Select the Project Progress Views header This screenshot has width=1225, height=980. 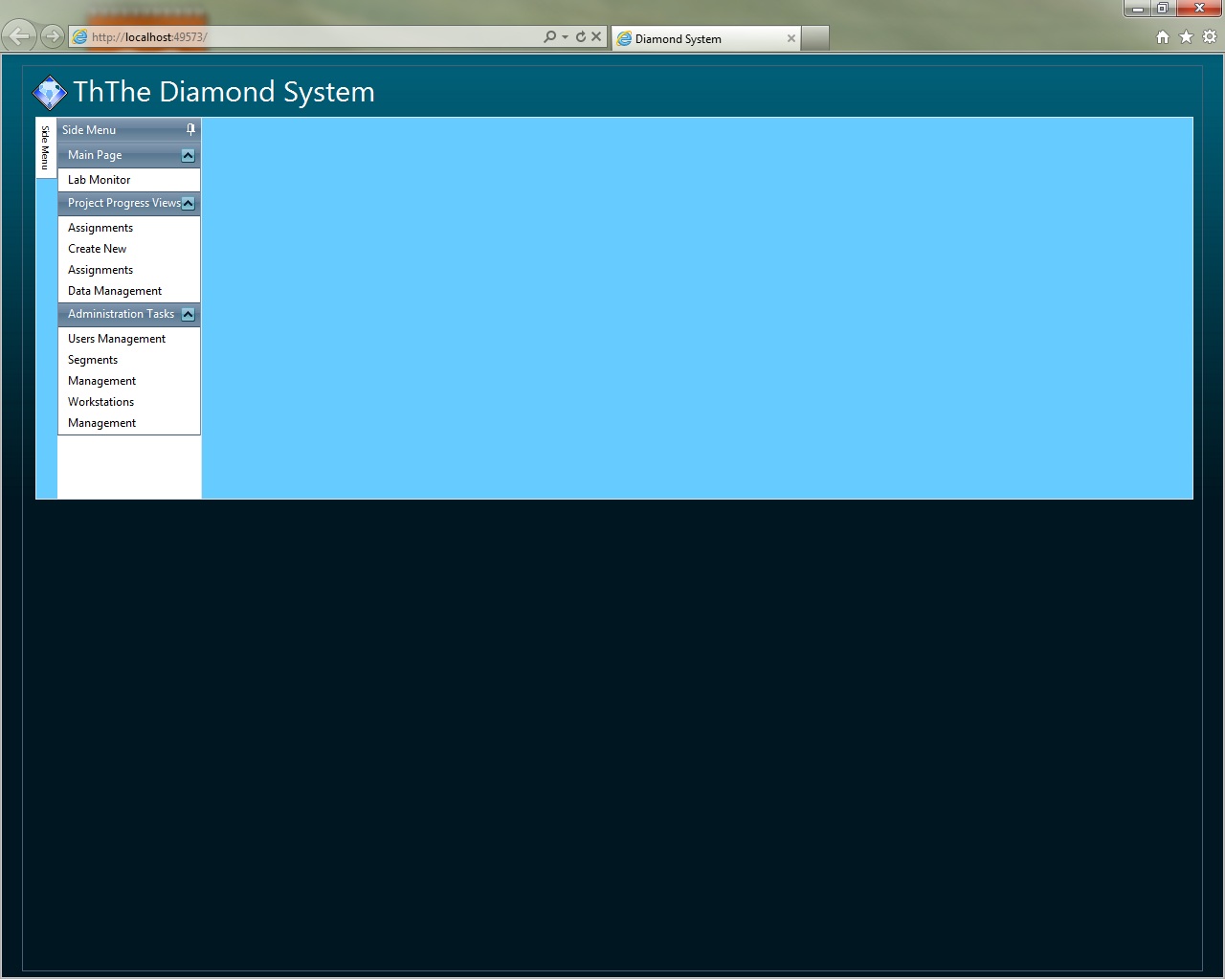[129, 203]
